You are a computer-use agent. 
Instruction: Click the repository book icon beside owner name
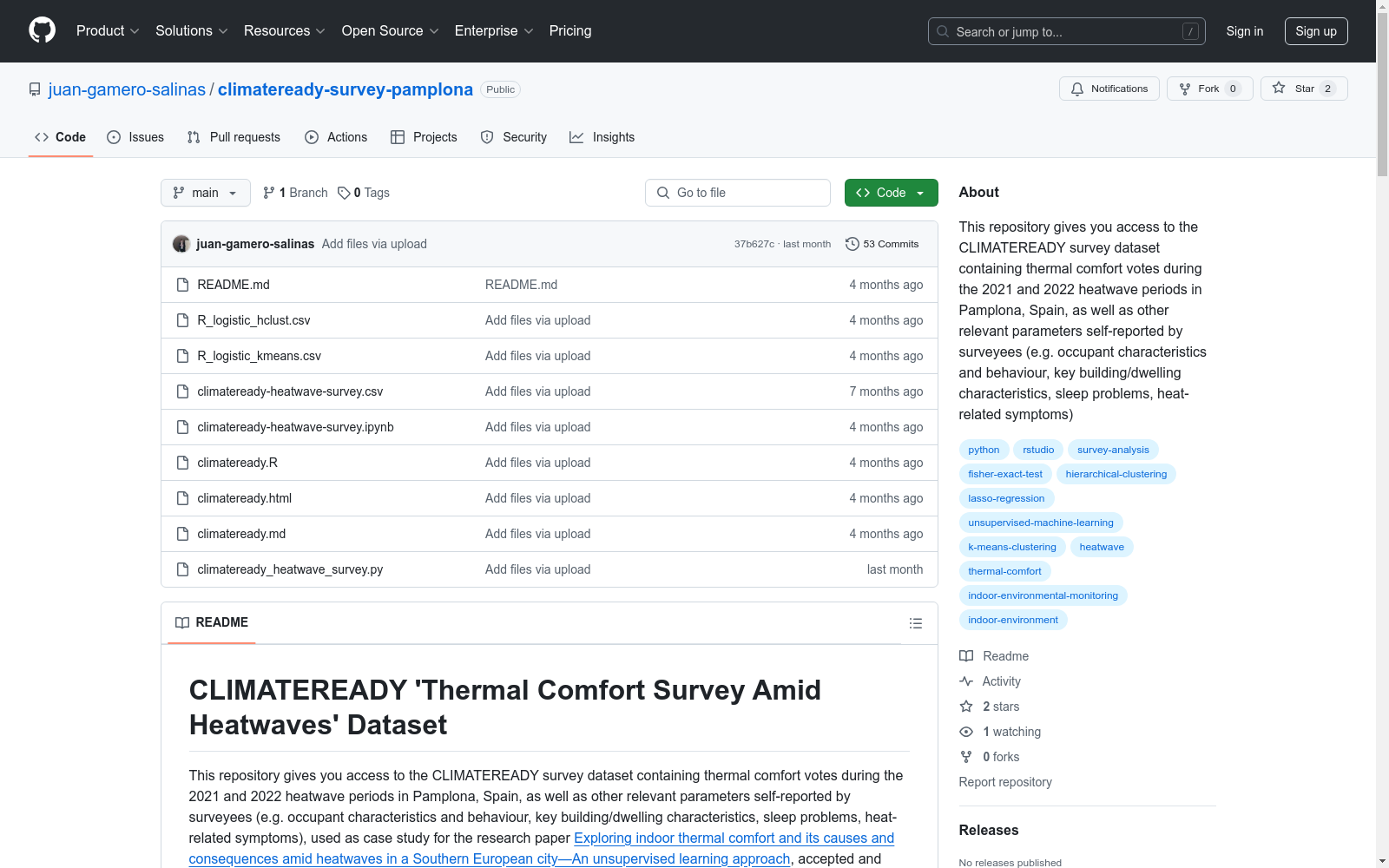coord(35,89)
